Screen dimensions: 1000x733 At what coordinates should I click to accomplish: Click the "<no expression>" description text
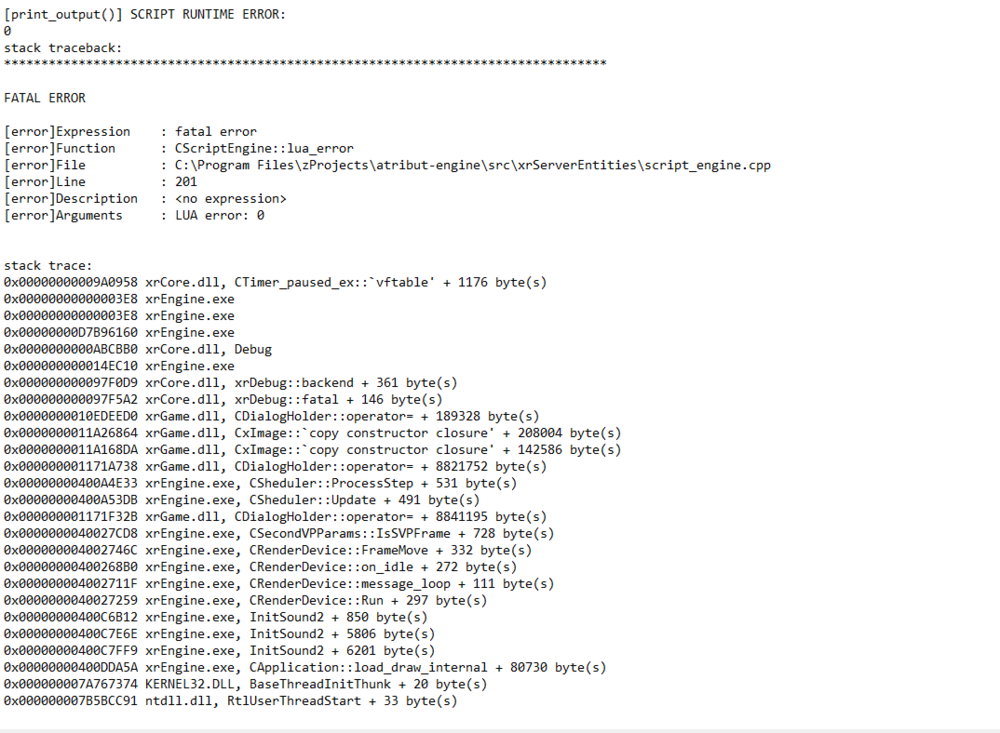[230, 199]
